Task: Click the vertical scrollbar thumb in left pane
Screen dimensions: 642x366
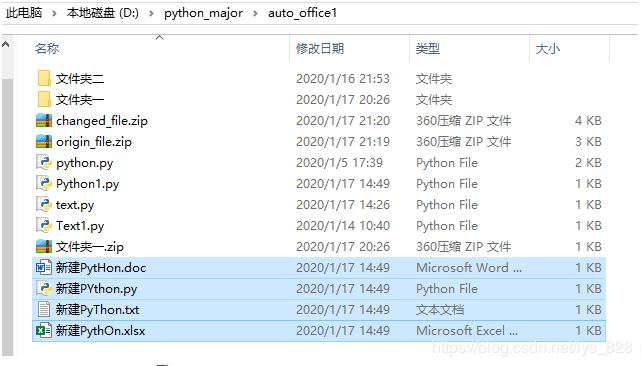Action: click(7, 217)
